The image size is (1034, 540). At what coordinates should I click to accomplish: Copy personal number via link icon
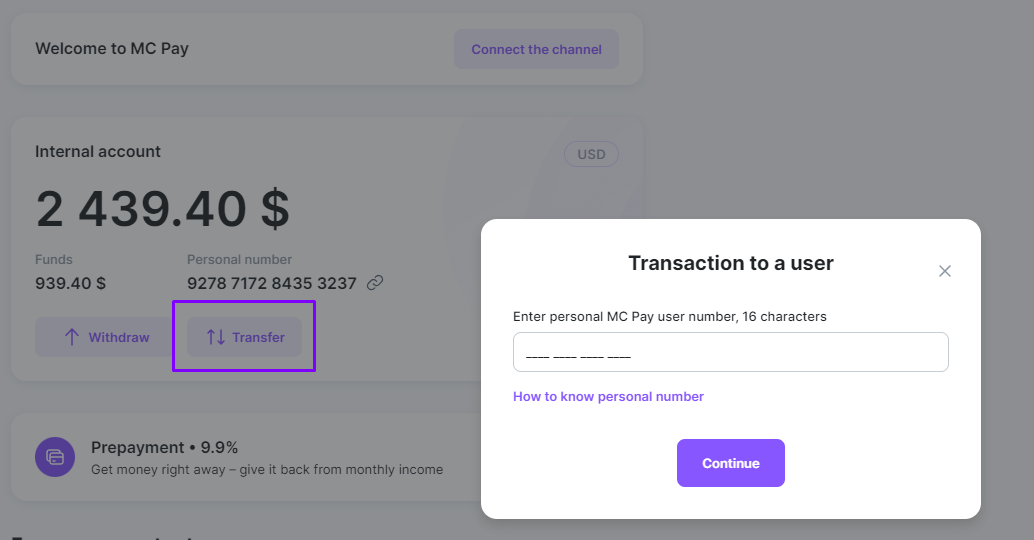point(375,283)
